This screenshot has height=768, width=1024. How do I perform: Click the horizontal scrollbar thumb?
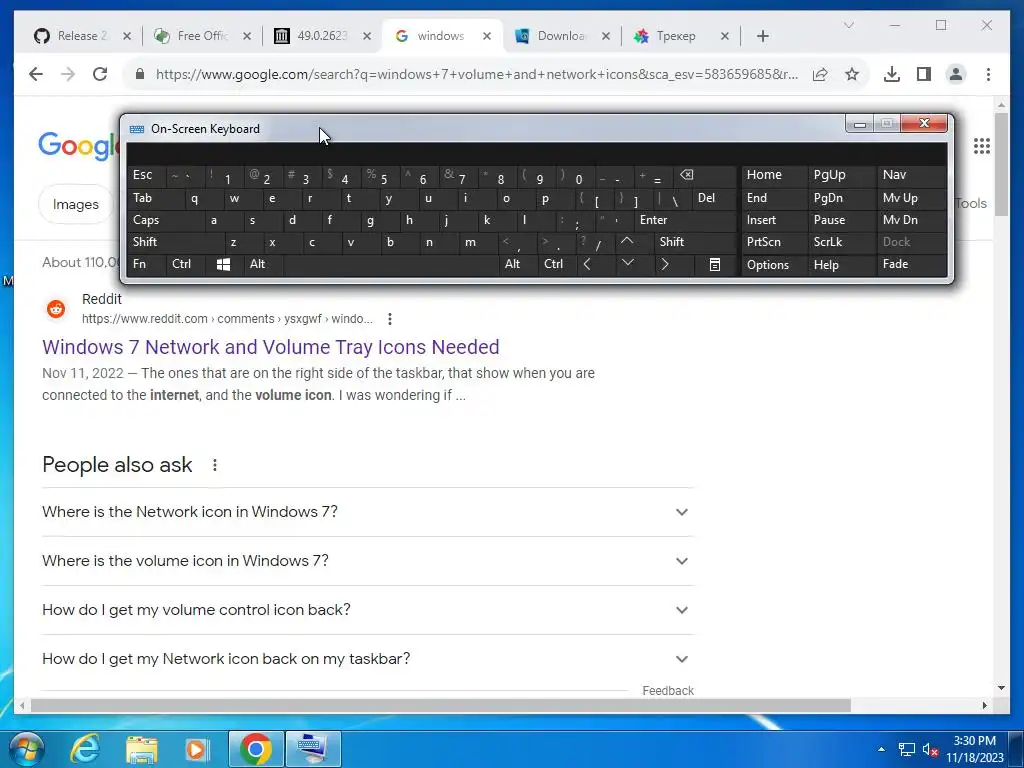[441, 705]
